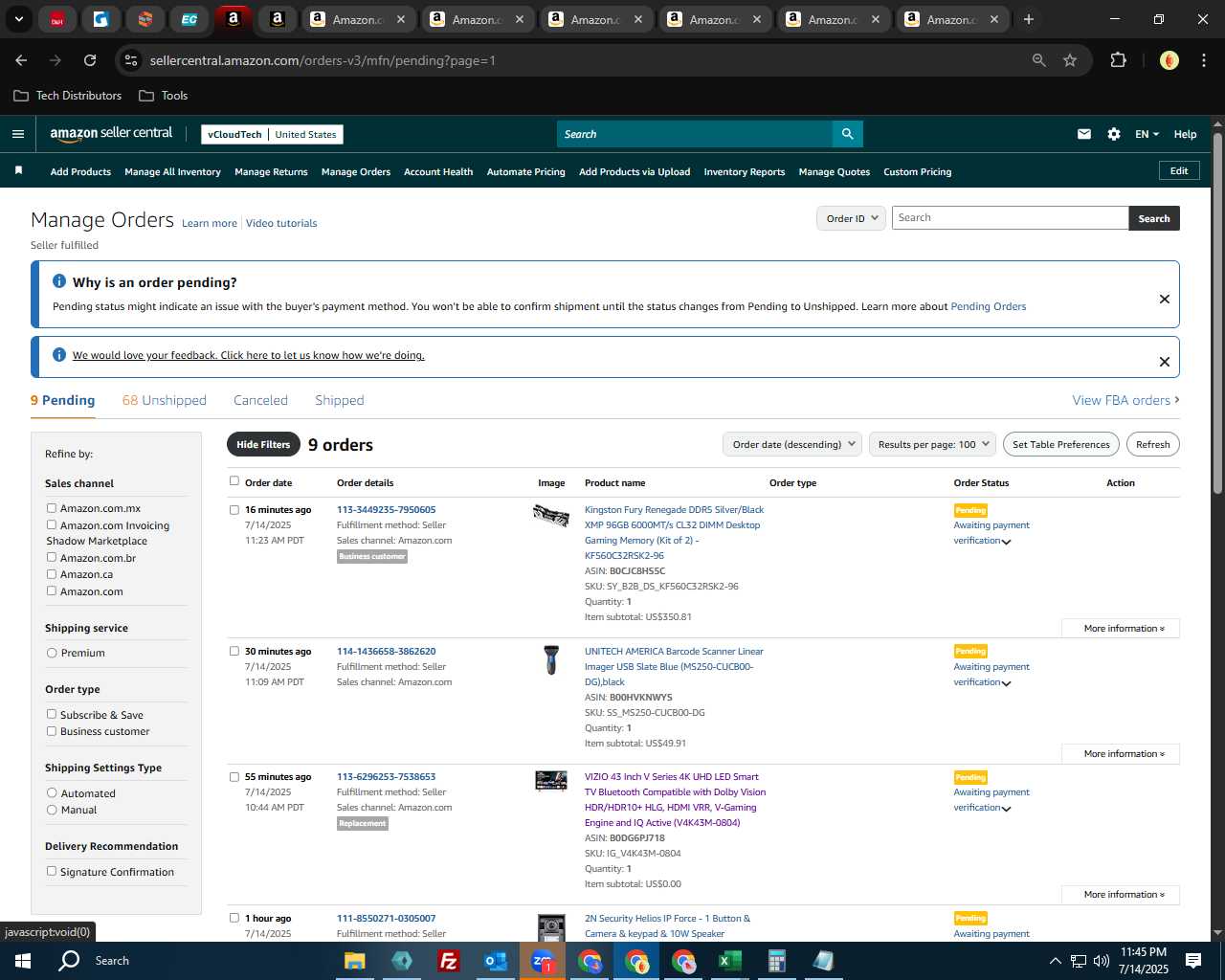Click into the order search input field
This screenshot has width=1225, height=980.
coord(1010,218)
